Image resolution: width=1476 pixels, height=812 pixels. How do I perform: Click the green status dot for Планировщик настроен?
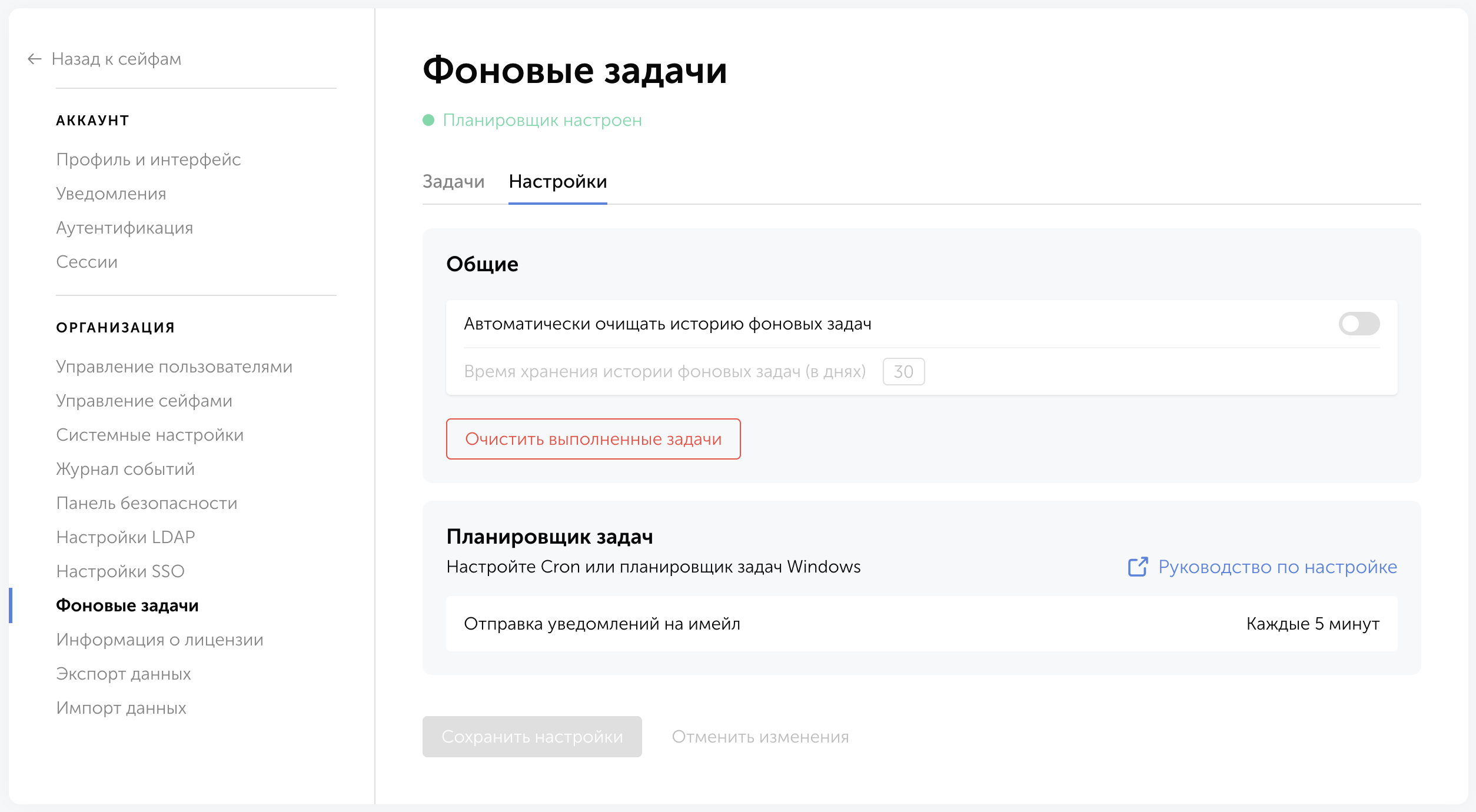[428, 120]
